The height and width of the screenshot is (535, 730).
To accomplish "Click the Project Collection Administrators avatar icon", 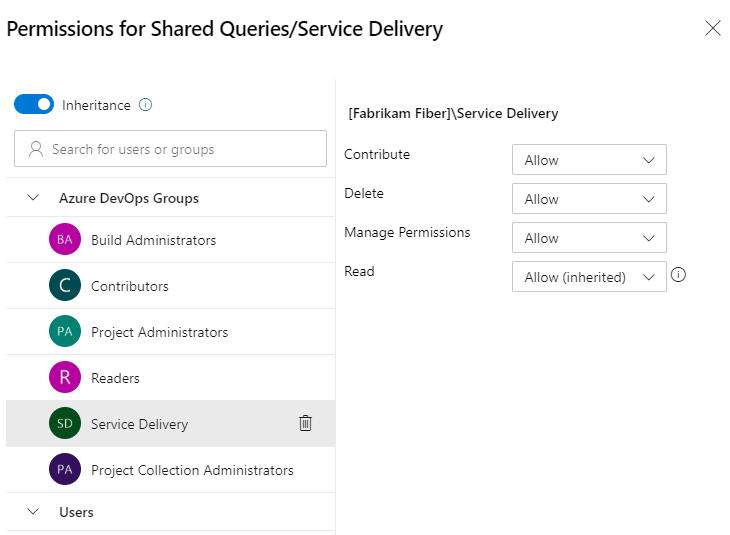I will pos(64,470).
